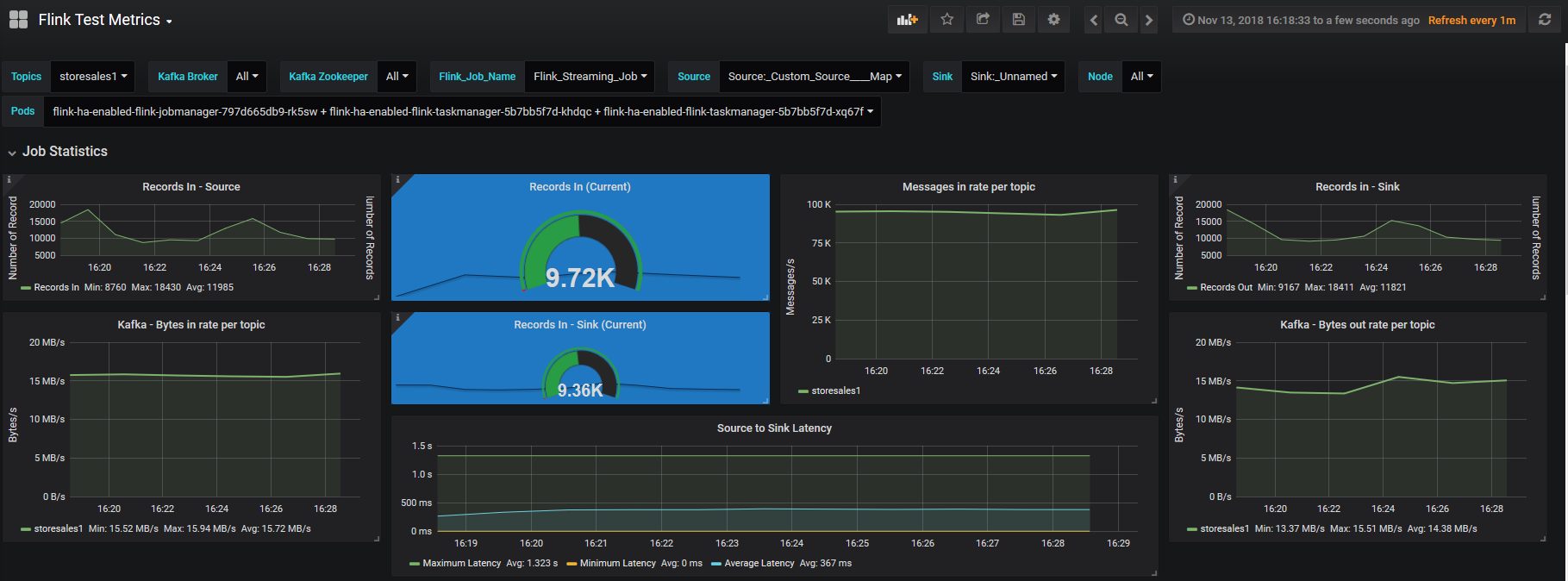This screenshot has height=581, width=1568.
Task: Toggle the Records Out legend series
Action: (1226, 288)
